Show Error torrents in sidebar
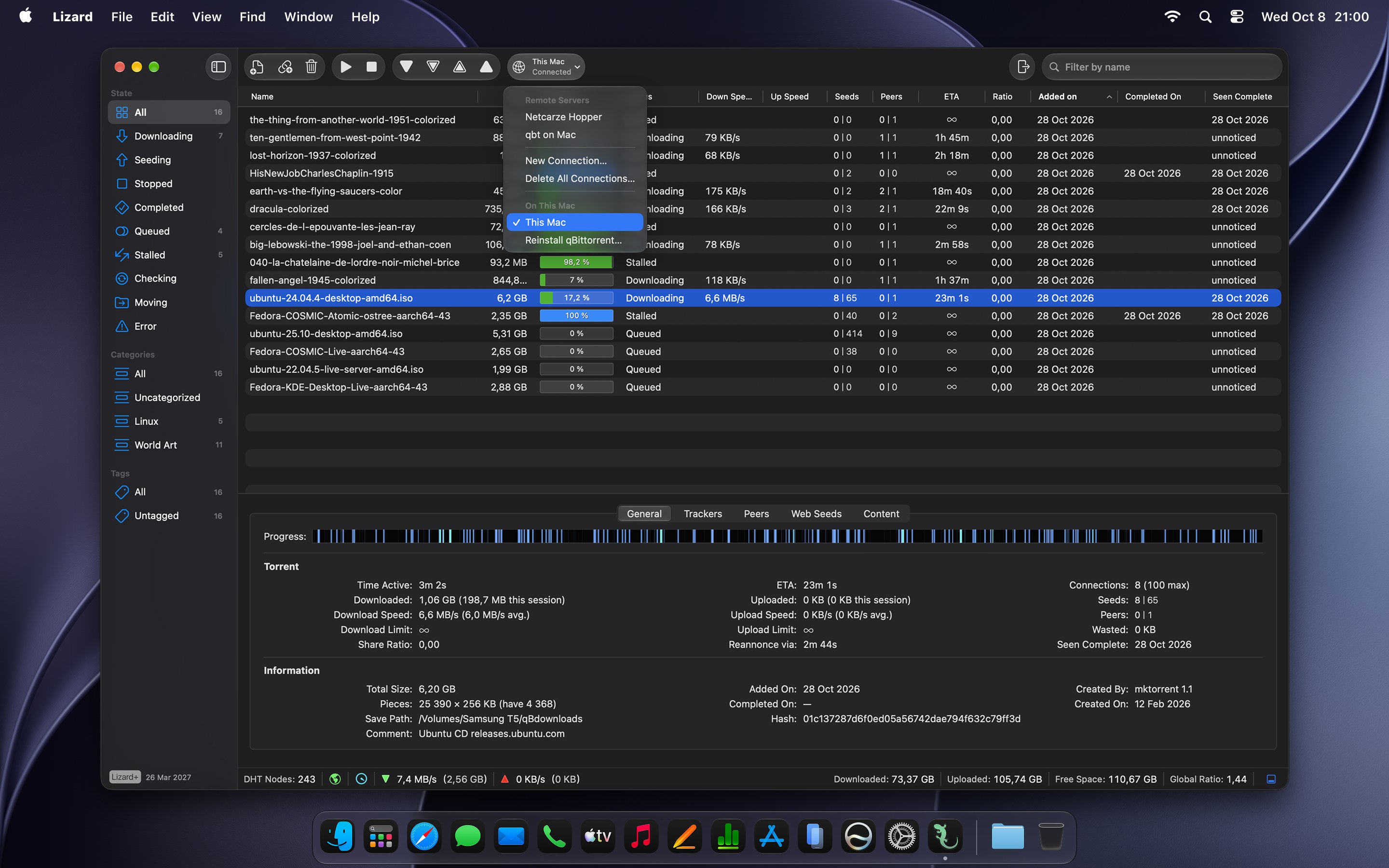The height and width of the screenshot is (868, 1389). click(x=169, y=326)
